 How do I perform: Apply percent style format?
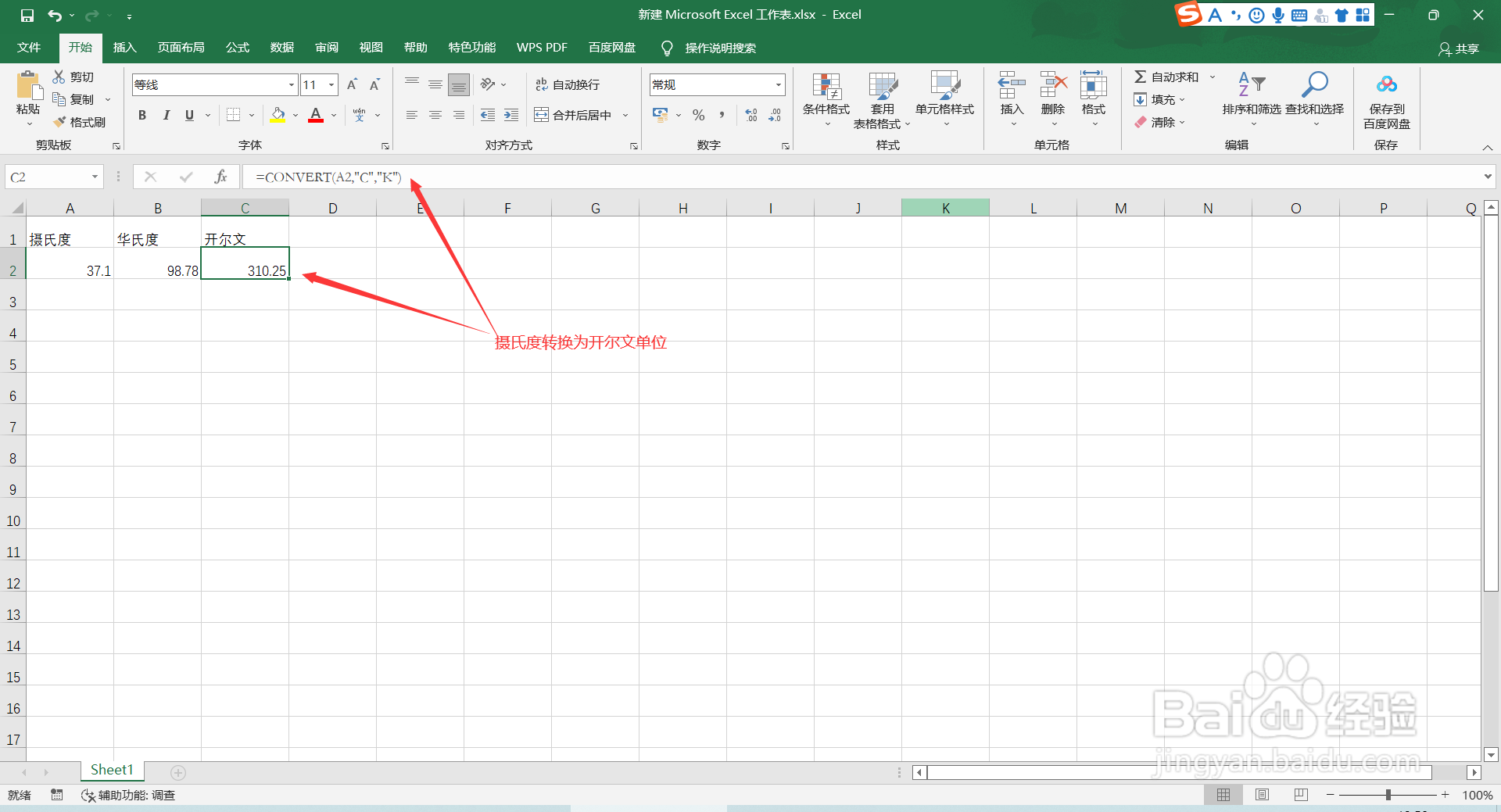(x=698, y=115)
